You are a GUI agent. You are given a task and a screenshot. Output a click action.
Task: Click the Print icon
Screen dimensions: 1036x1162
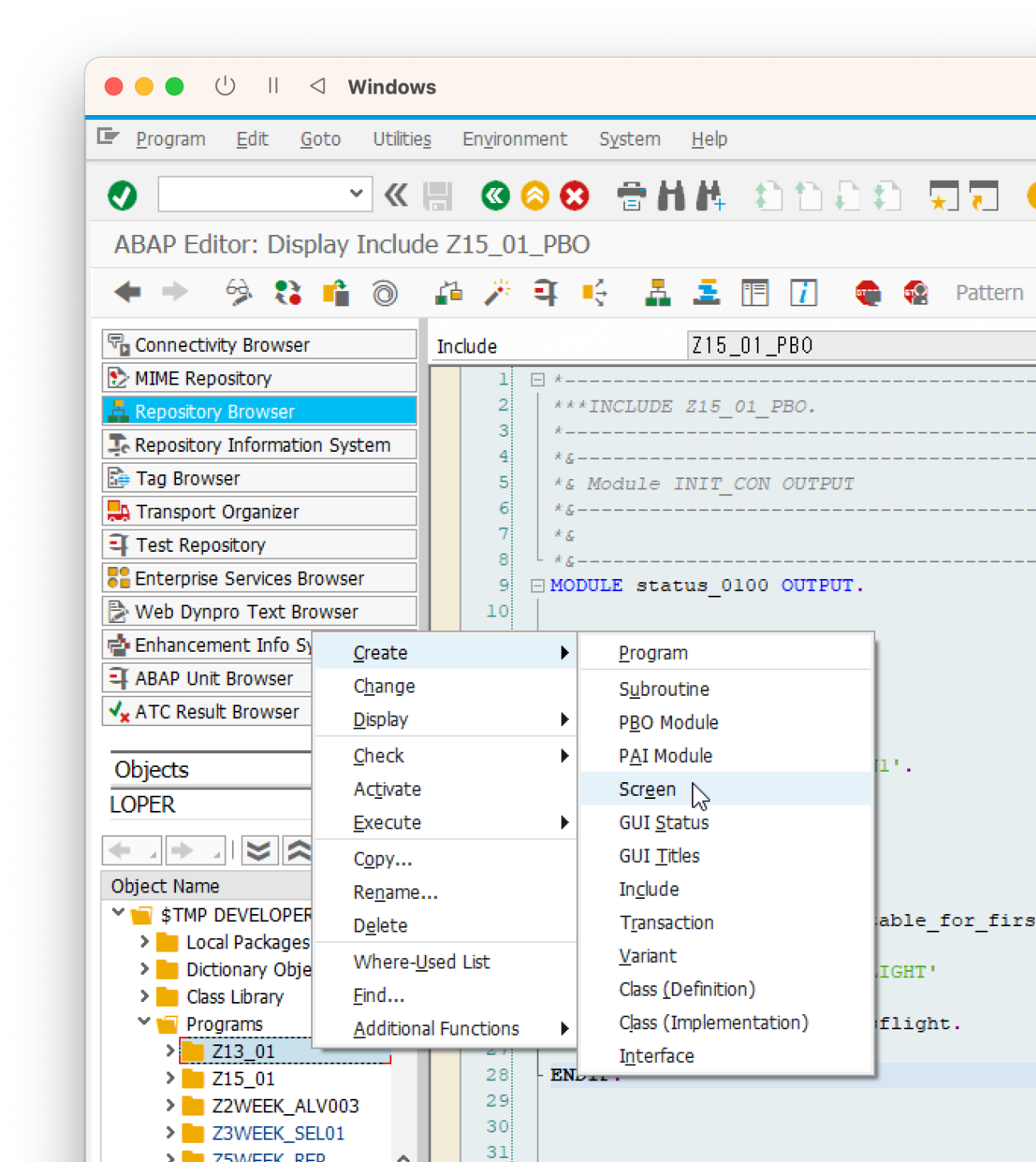[x=632, y=195]
